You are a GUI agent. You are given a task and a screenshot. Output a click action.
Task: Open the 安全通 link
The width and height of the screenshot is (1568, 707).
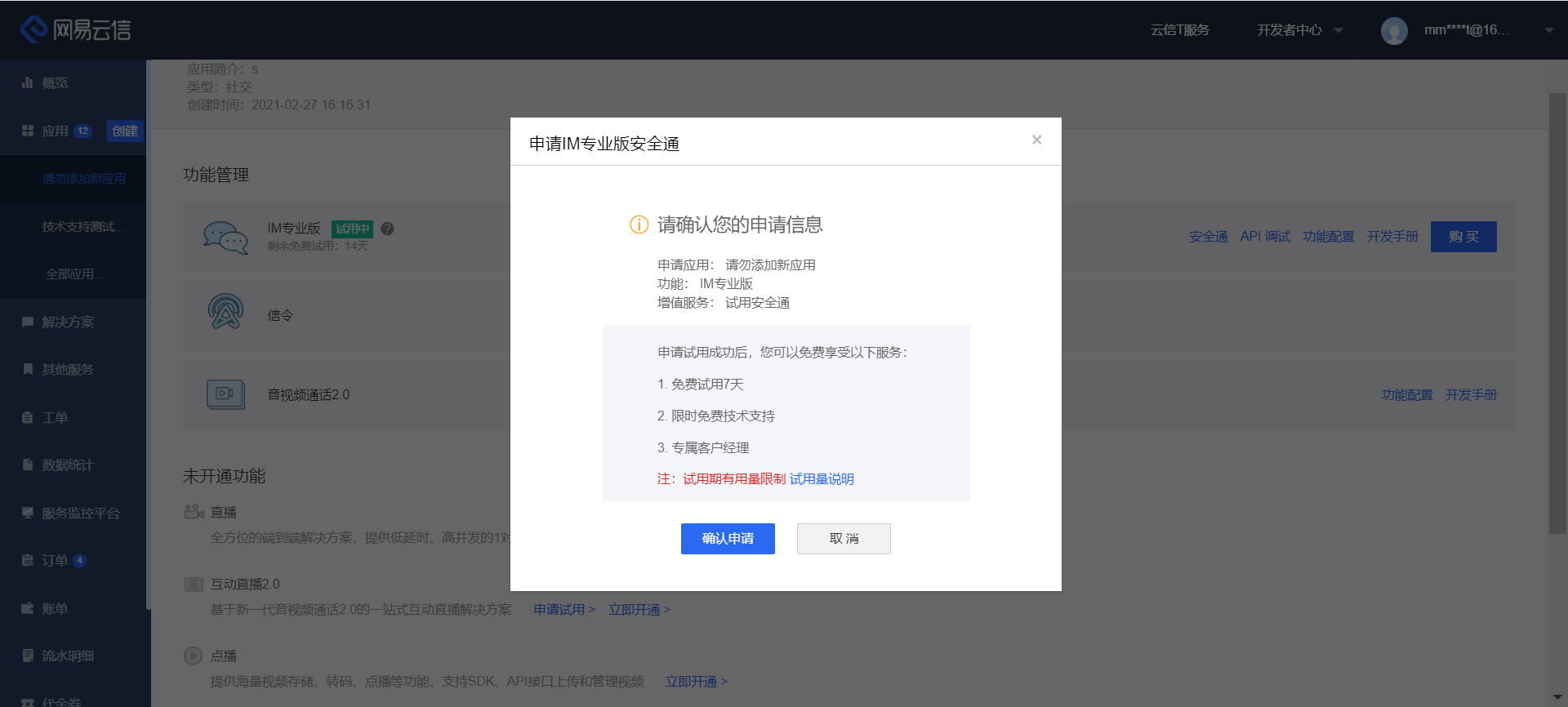pos(1208,237)
